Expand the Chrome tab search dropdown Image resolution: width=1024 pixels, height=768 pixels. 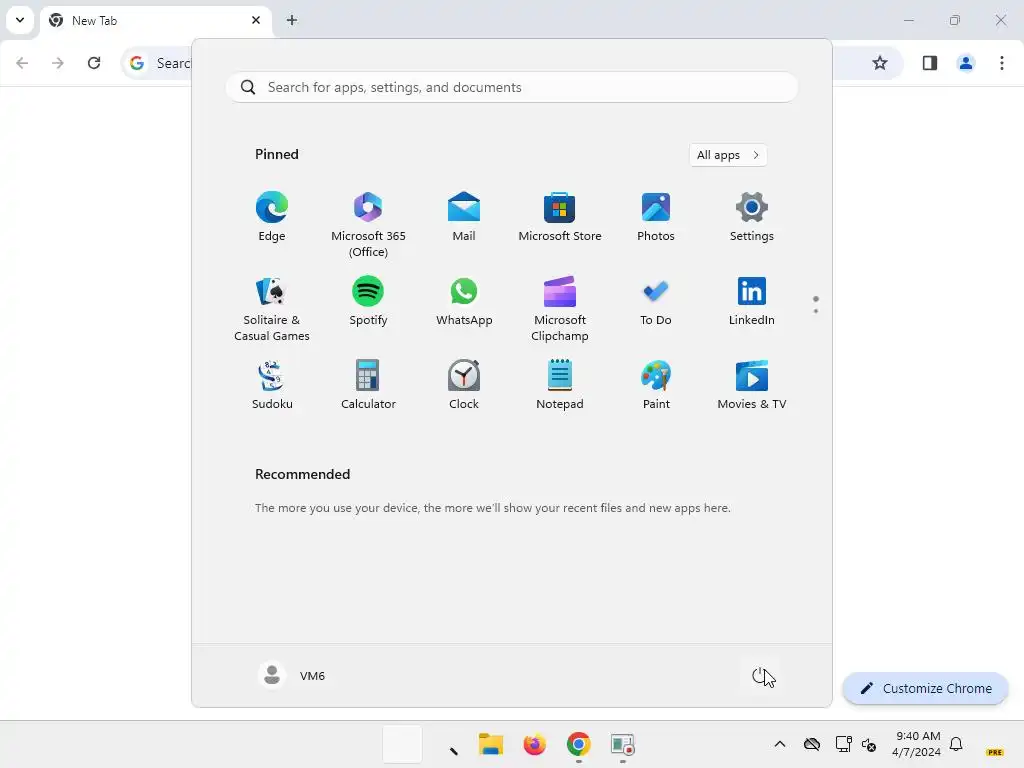pyautogui.click(x=20, y=20)
